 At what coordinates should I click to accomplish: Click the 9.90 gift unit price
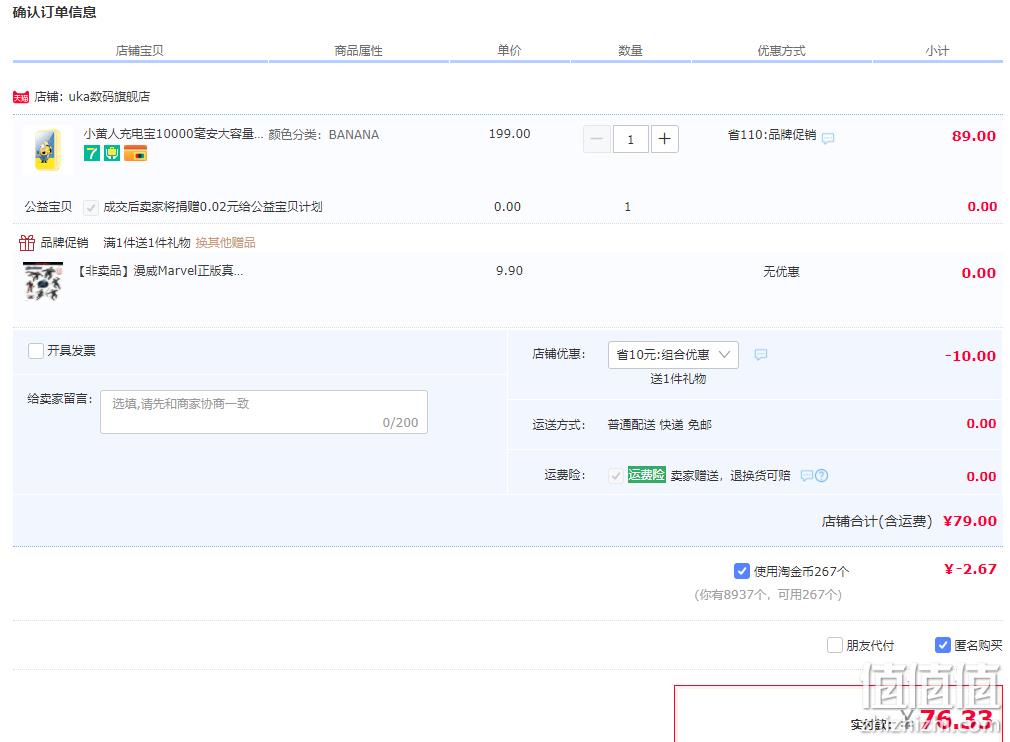(510, 271)
